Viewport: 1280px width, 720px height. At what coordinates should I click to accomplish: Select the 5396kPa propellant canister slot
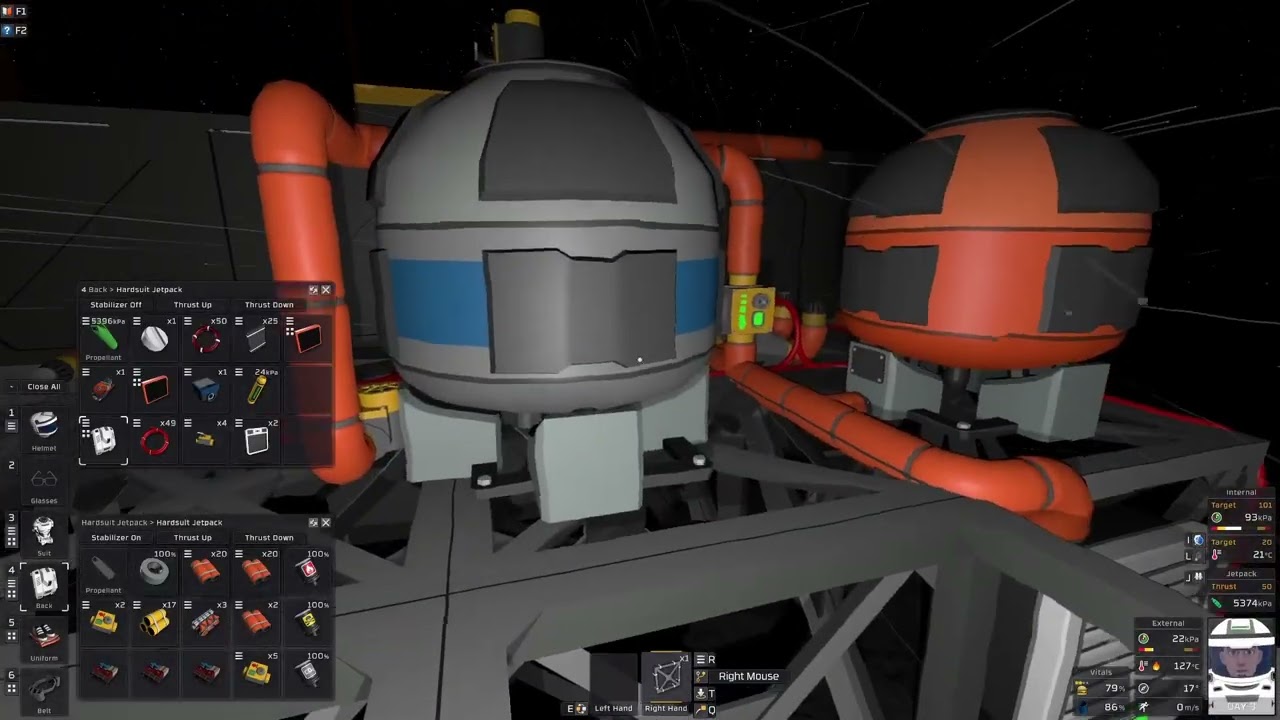104,338
